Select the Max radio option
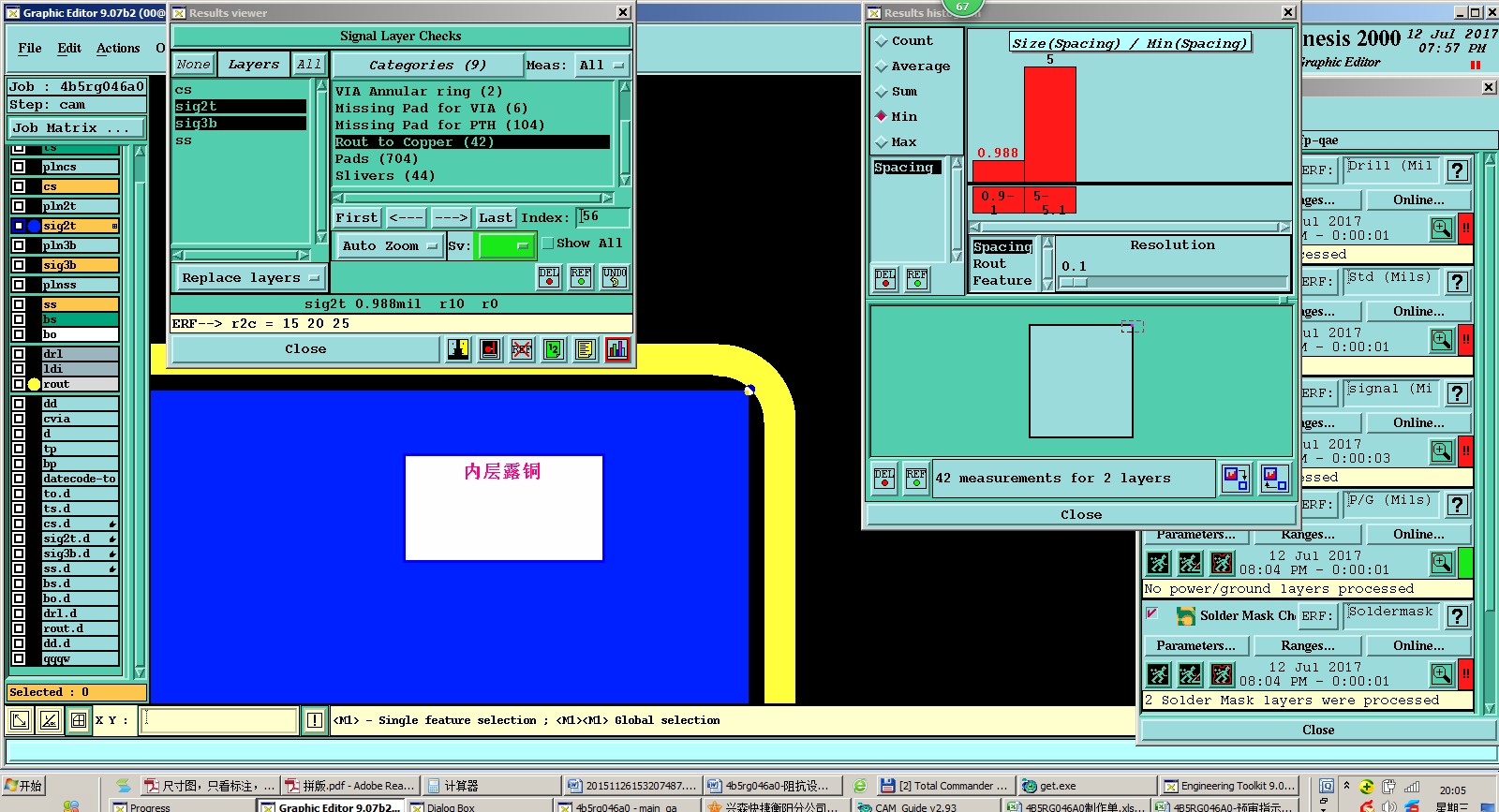 (882, 142)
